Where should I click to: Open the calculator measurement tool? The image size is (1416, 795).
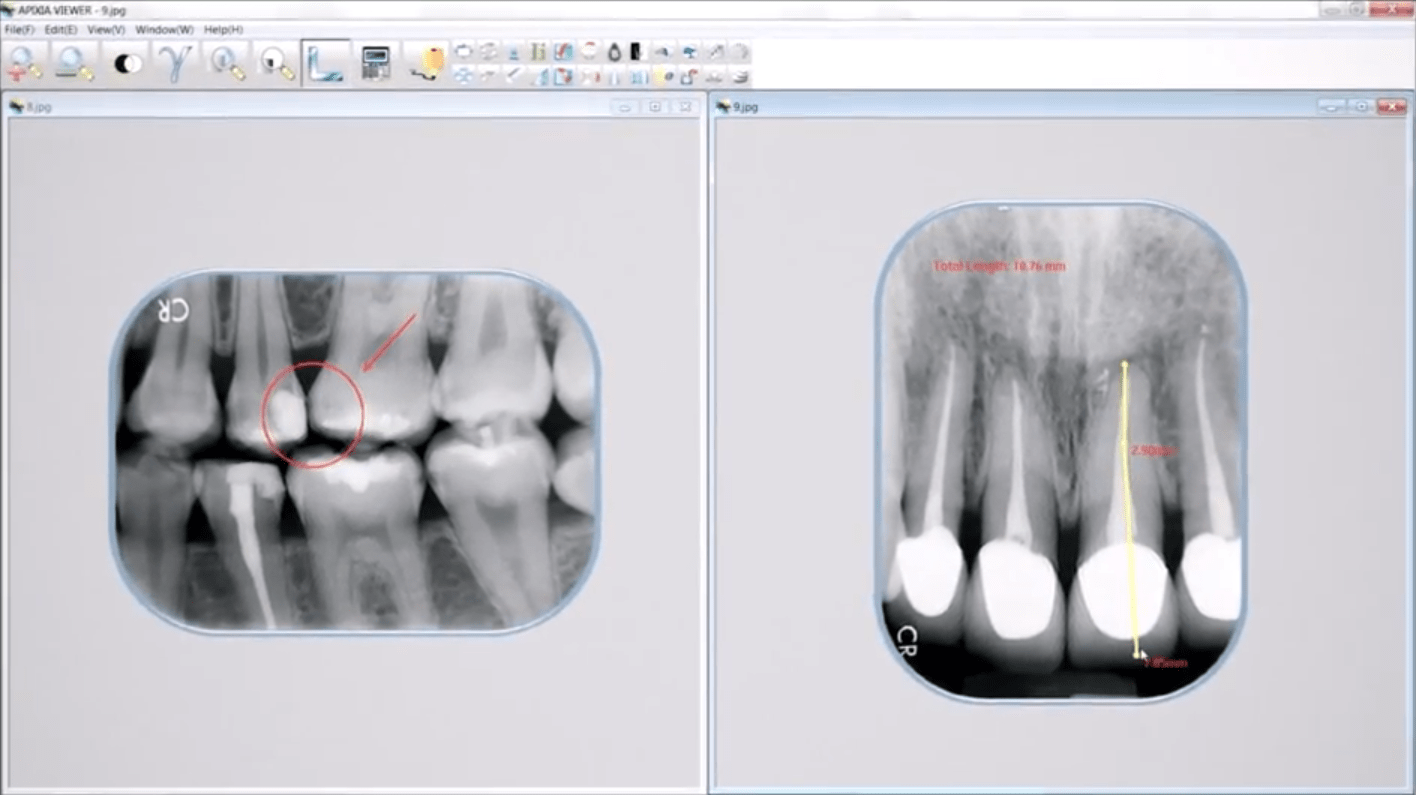tap(377, 60)
